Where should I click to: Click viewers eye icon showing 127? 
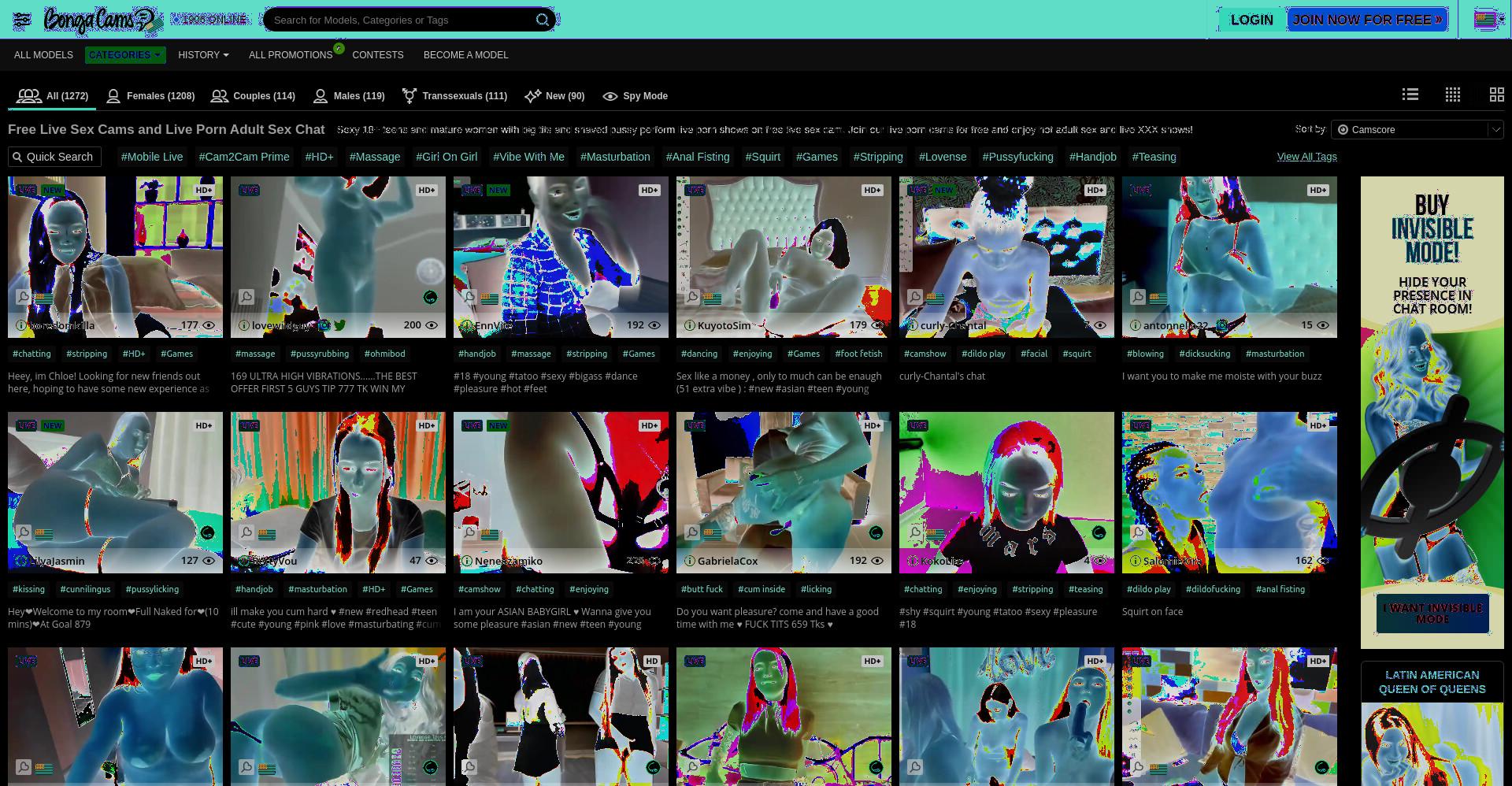pyautogui.click(x=209, y=561)
